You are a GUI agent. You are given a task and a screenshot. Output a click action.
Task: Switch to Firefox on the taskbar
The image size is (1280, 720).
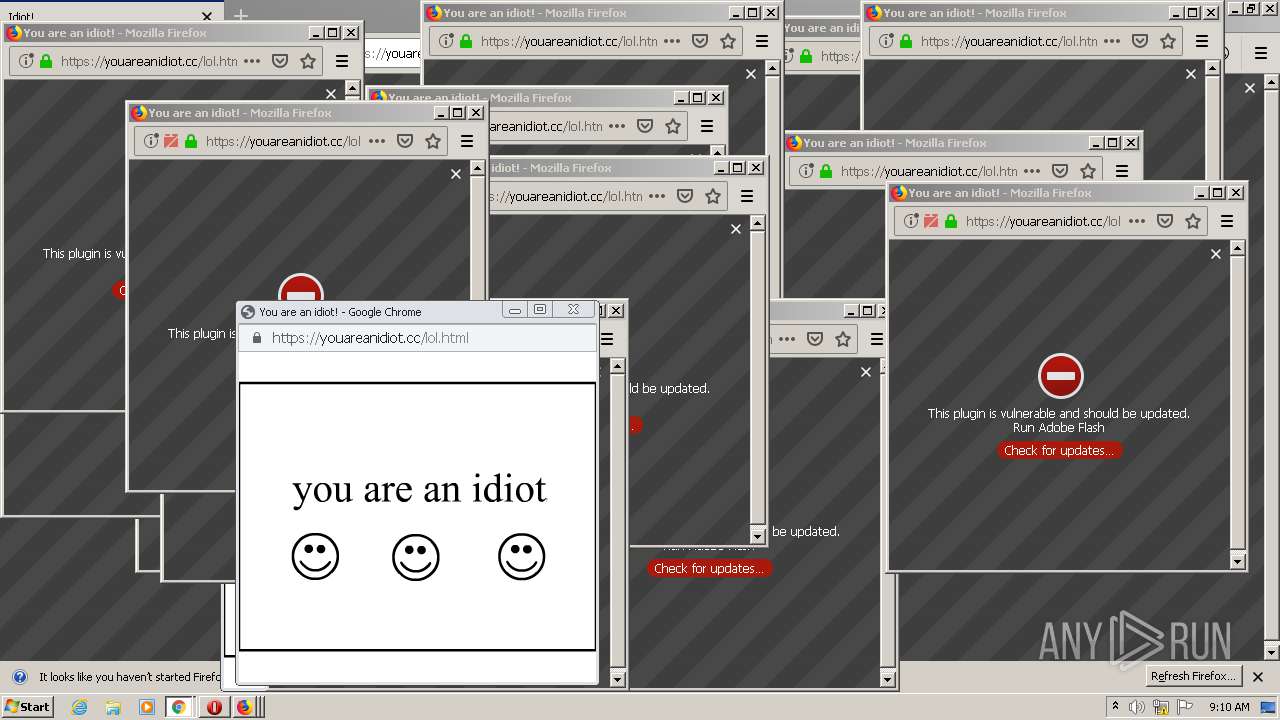pyautogui.click(x=245, y=707)
